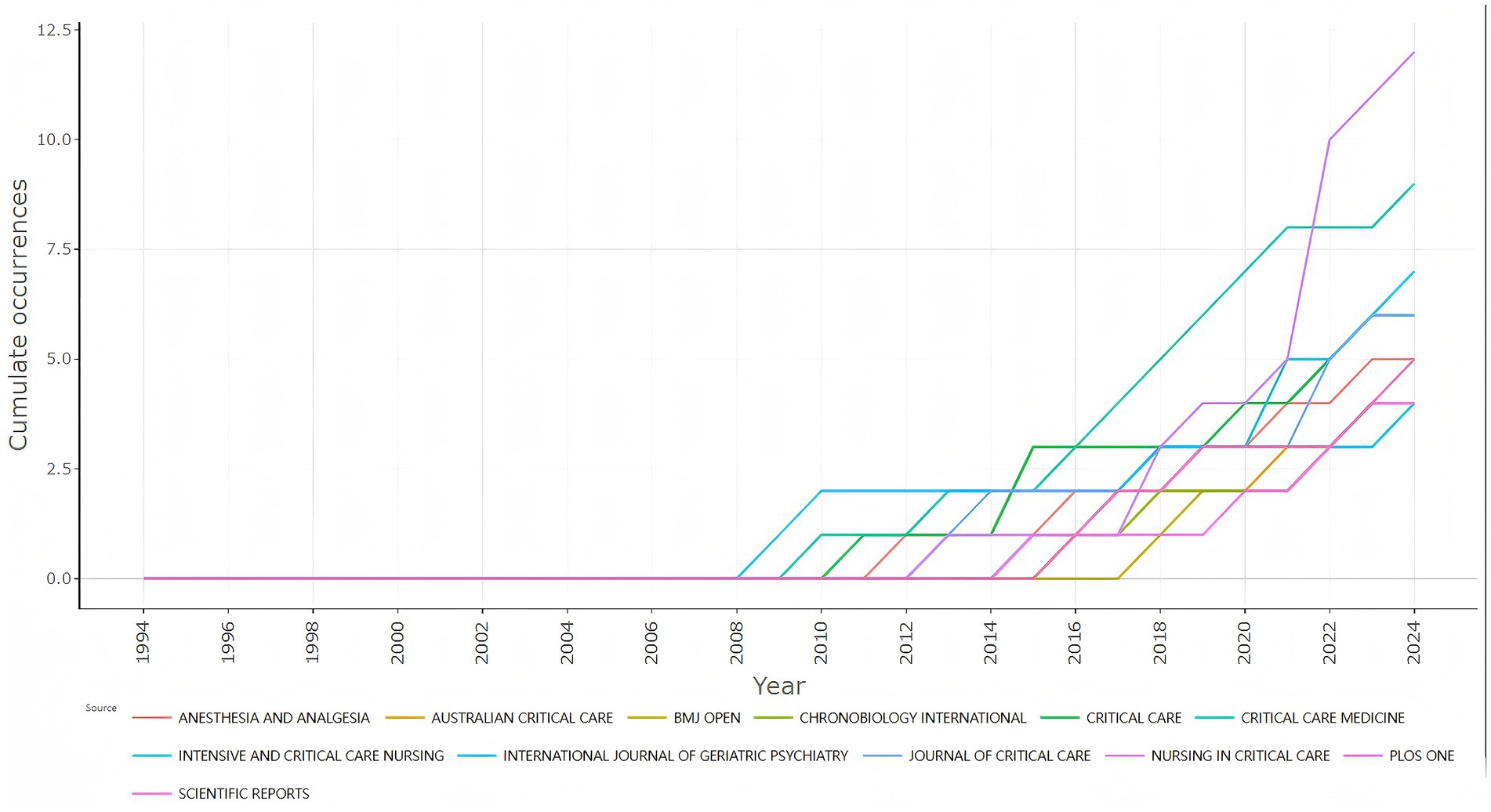
Task: Select the NURSING IN CRITICAL CARE legend entry
Action: pyautogui.click(x=1217, y=756)
